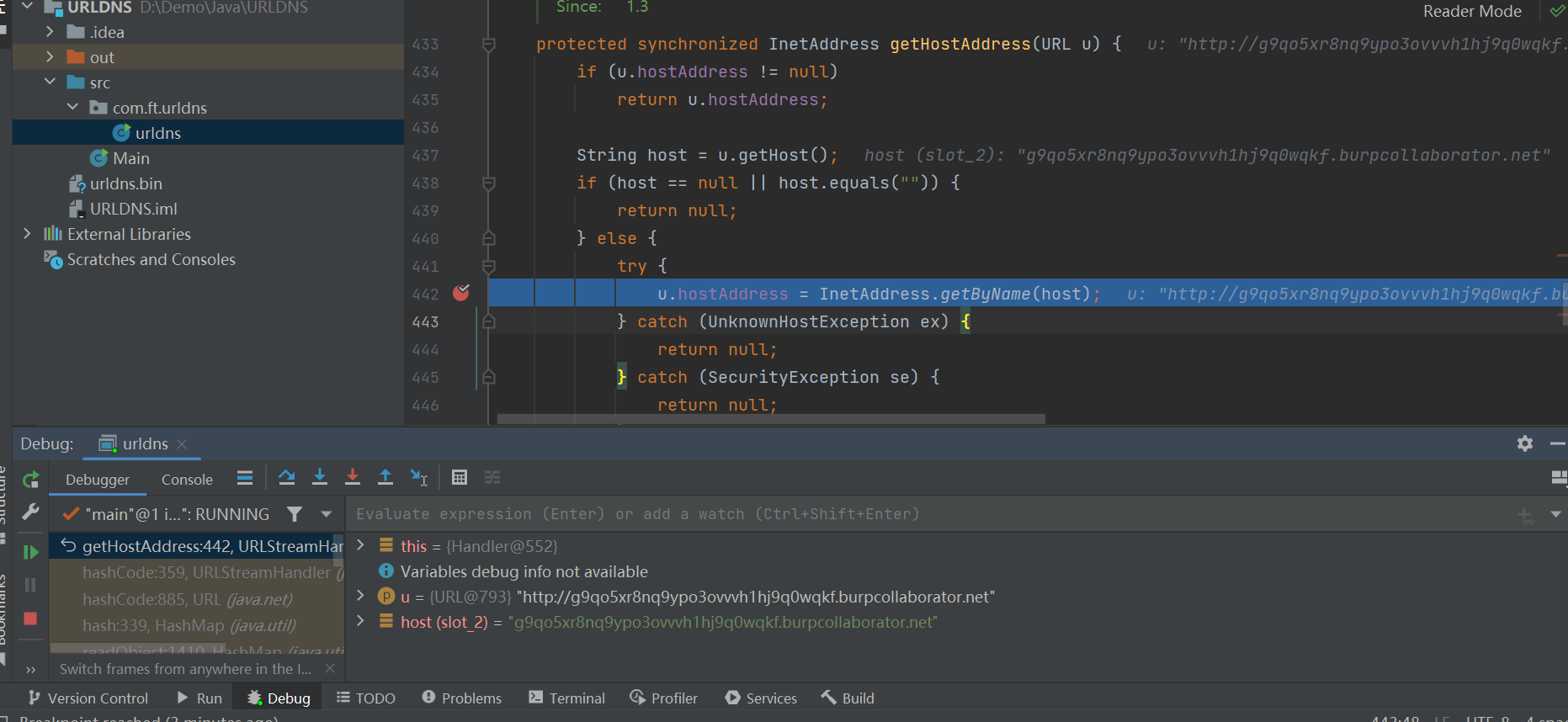Open the Problems tool window
1568x722 pixels.
point(462,698)
